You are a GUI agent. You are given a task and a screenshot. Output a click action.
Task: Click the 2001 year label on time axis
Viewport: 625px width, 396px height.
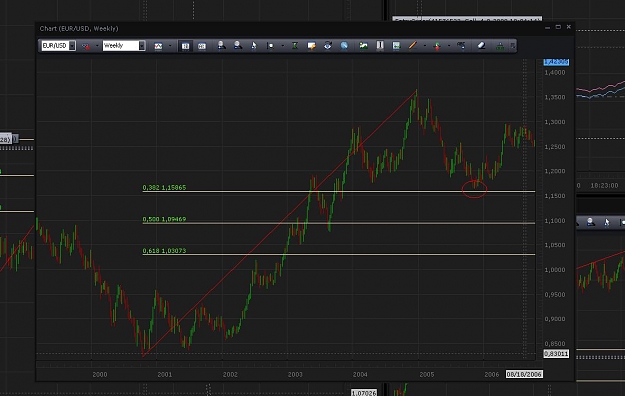click(165, 374)
